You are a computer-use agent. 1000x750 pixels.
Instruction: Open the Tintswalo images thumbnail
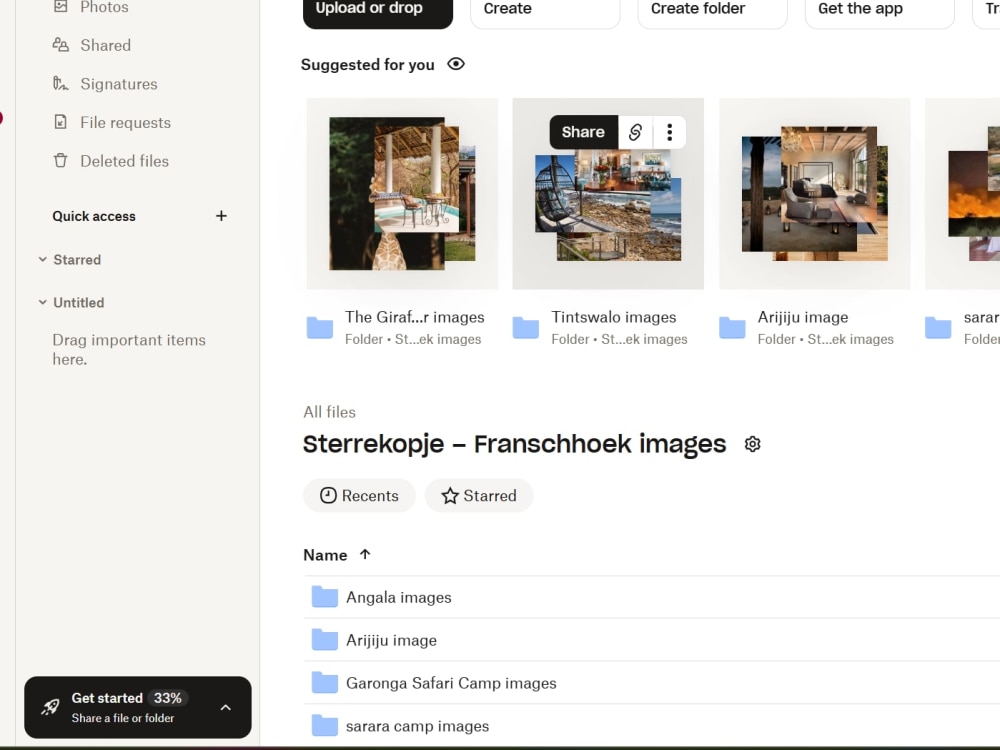(x=608, y=194)
